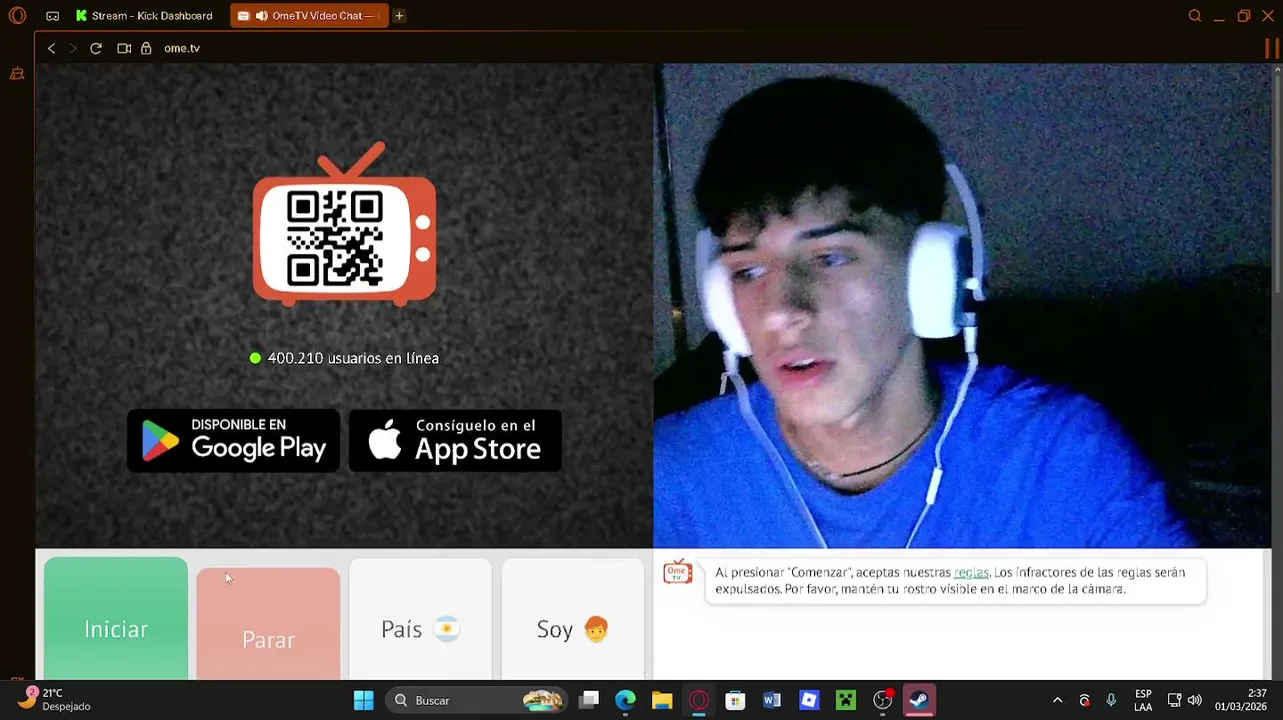
Task: Mute the OmeTV tab speaker icon
Action: (x=261, y=16)
